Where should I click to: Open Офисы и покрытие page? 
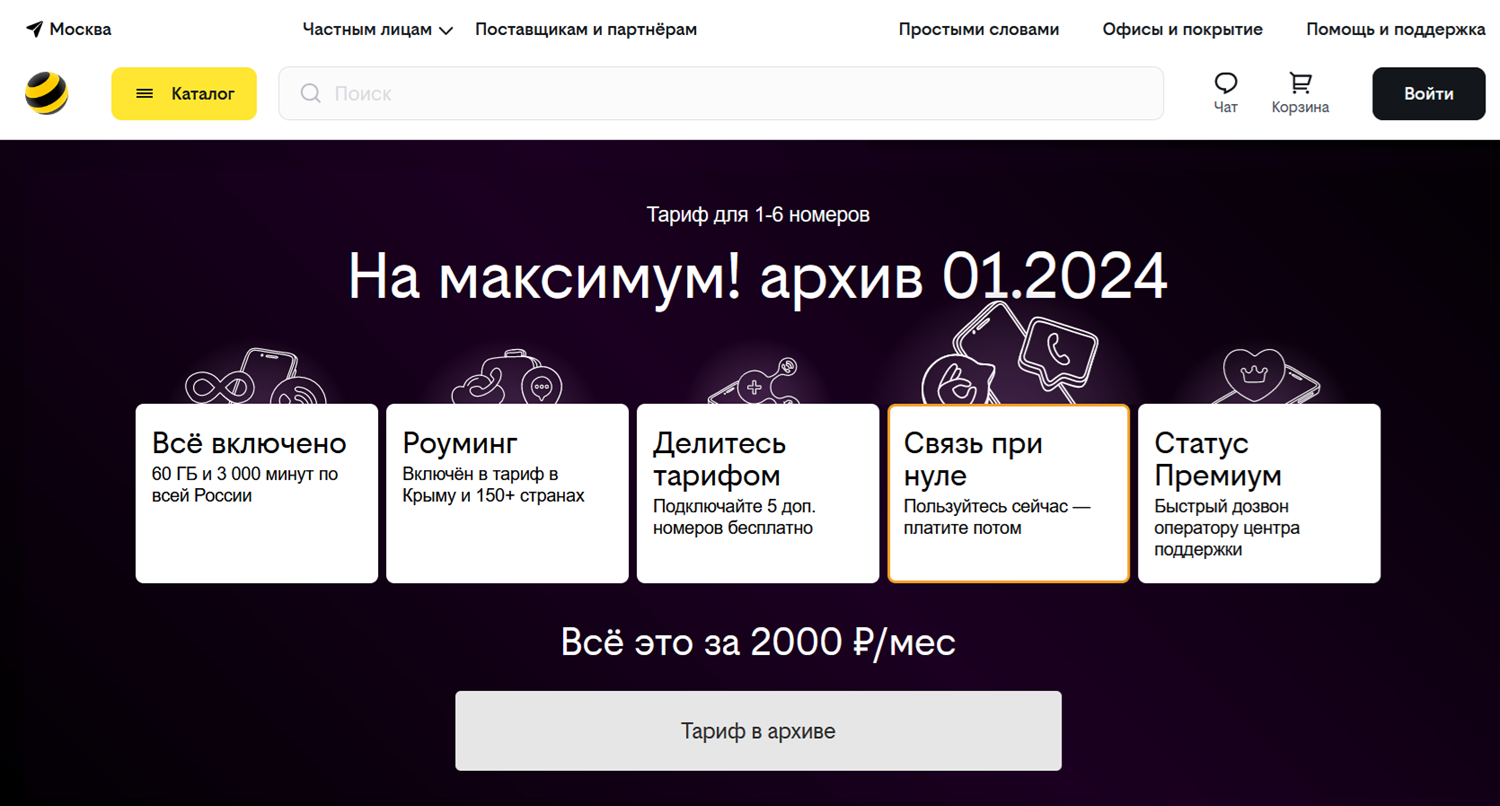pyautogui.click(x=1183, y=29)
